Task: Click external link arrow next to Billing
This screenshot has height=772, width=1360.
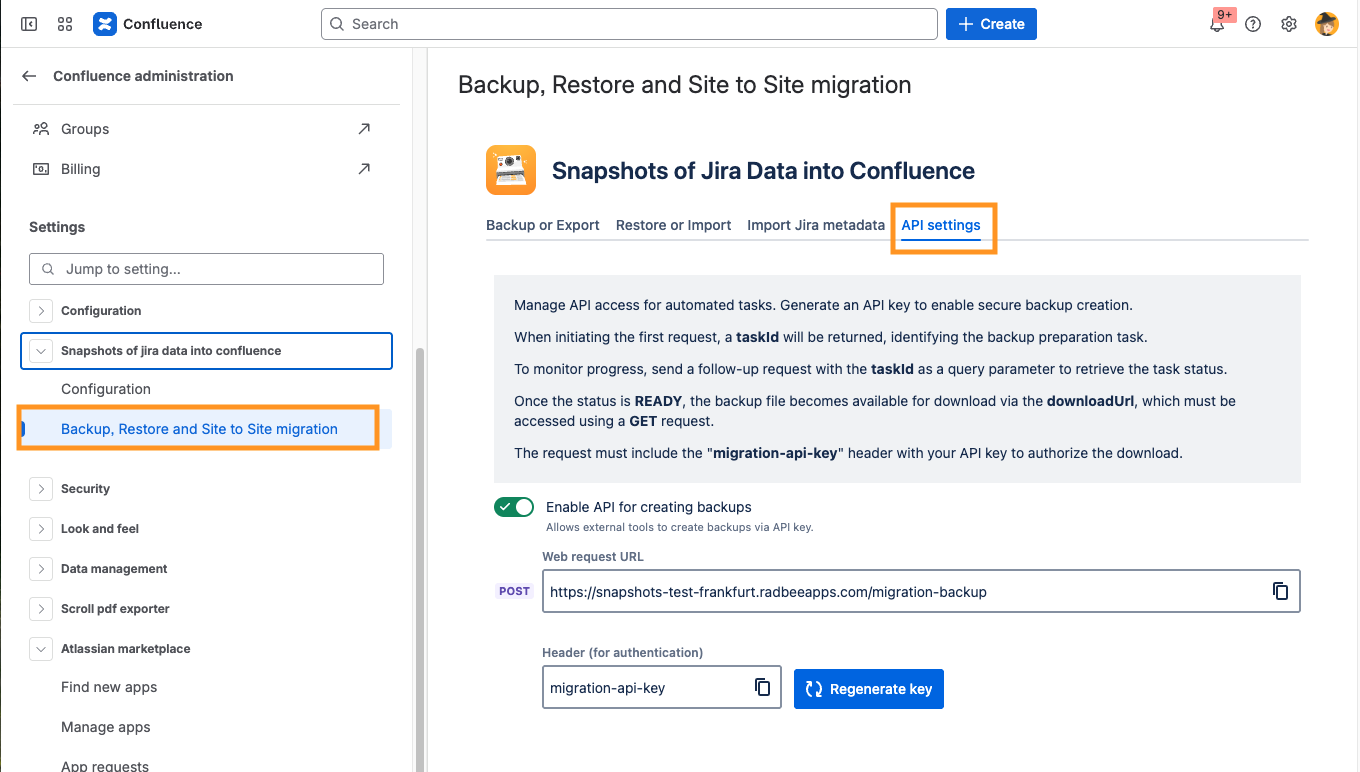Action: coord(364,169)
